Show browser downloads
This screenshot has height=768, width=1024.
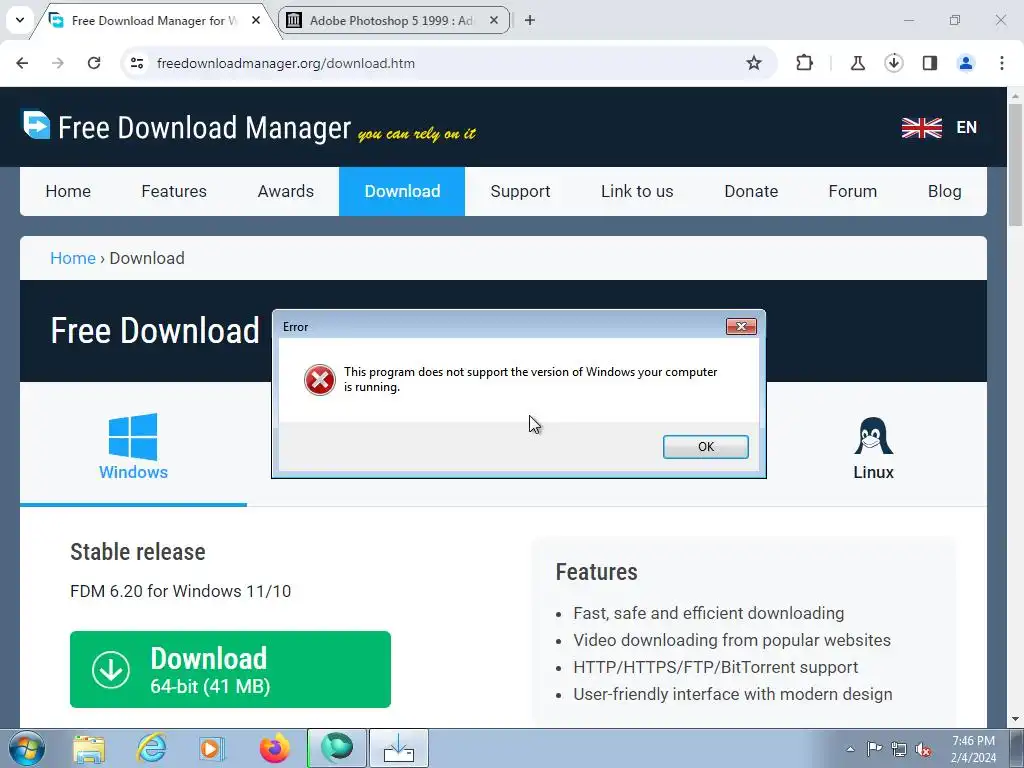[893, 63]
